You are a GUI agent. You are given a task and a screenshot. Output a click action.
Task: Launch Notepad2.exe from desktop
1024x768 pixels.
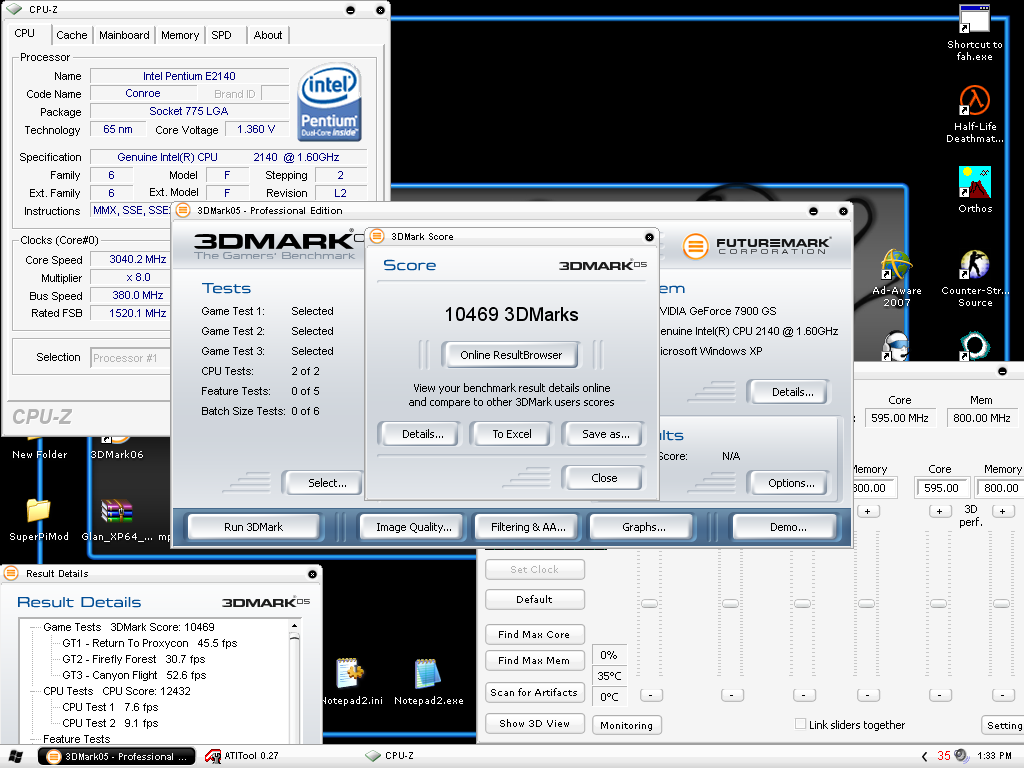428,681
